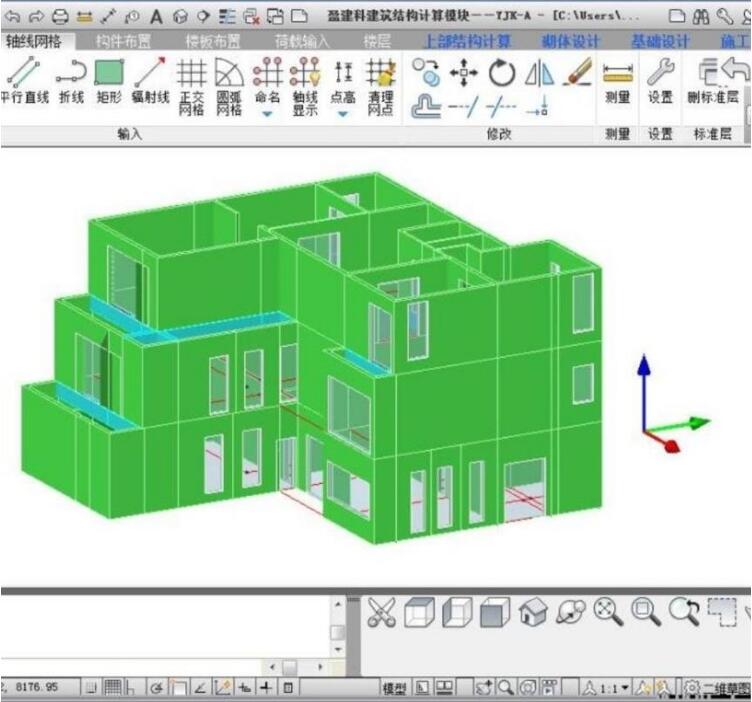
Task: Expand the 点高 dropdown arrow
Action: pos(343,114)
